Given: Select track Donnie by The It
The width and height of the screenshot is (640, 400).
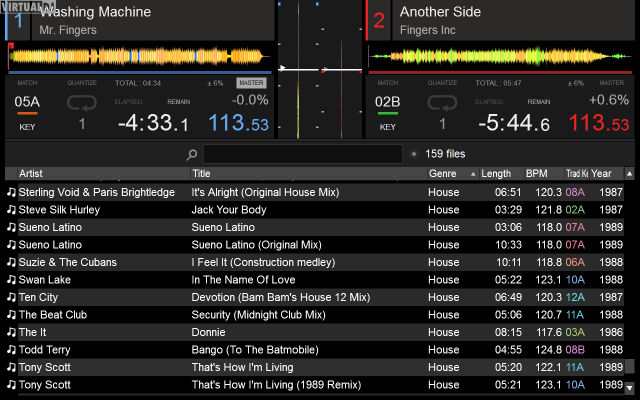Looking at the screenshot, I should [209, 333].
